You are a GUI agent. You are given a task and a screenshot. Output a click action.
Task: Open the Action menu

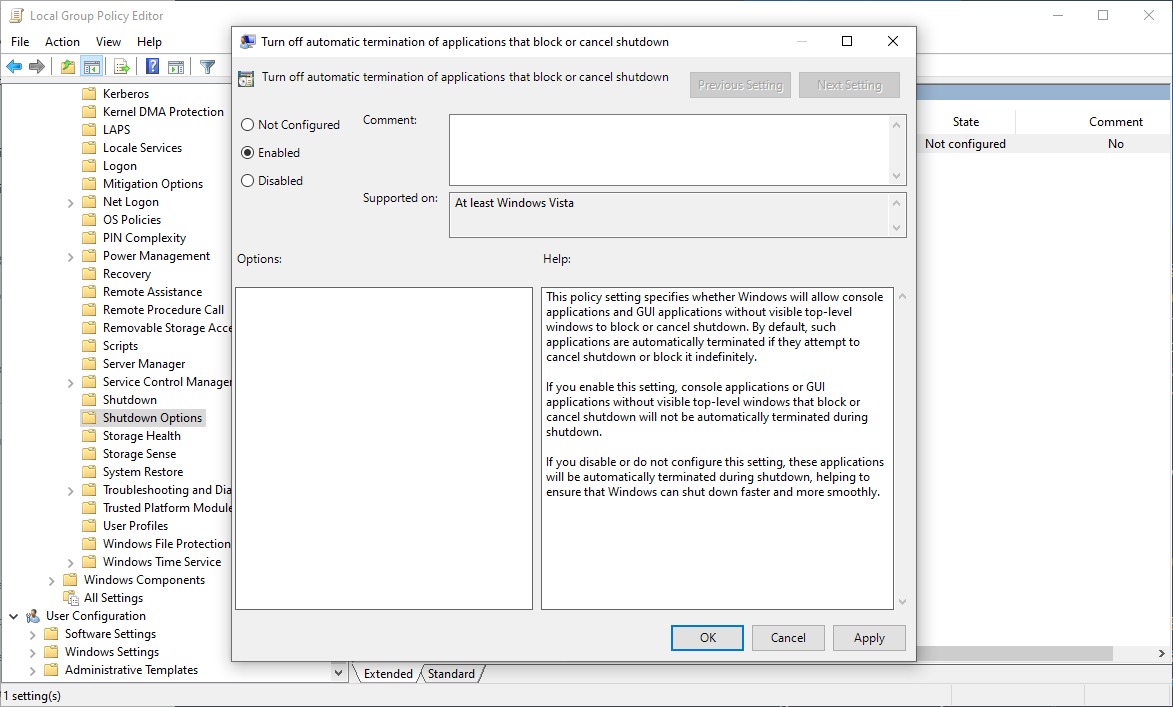coord(62,42)
